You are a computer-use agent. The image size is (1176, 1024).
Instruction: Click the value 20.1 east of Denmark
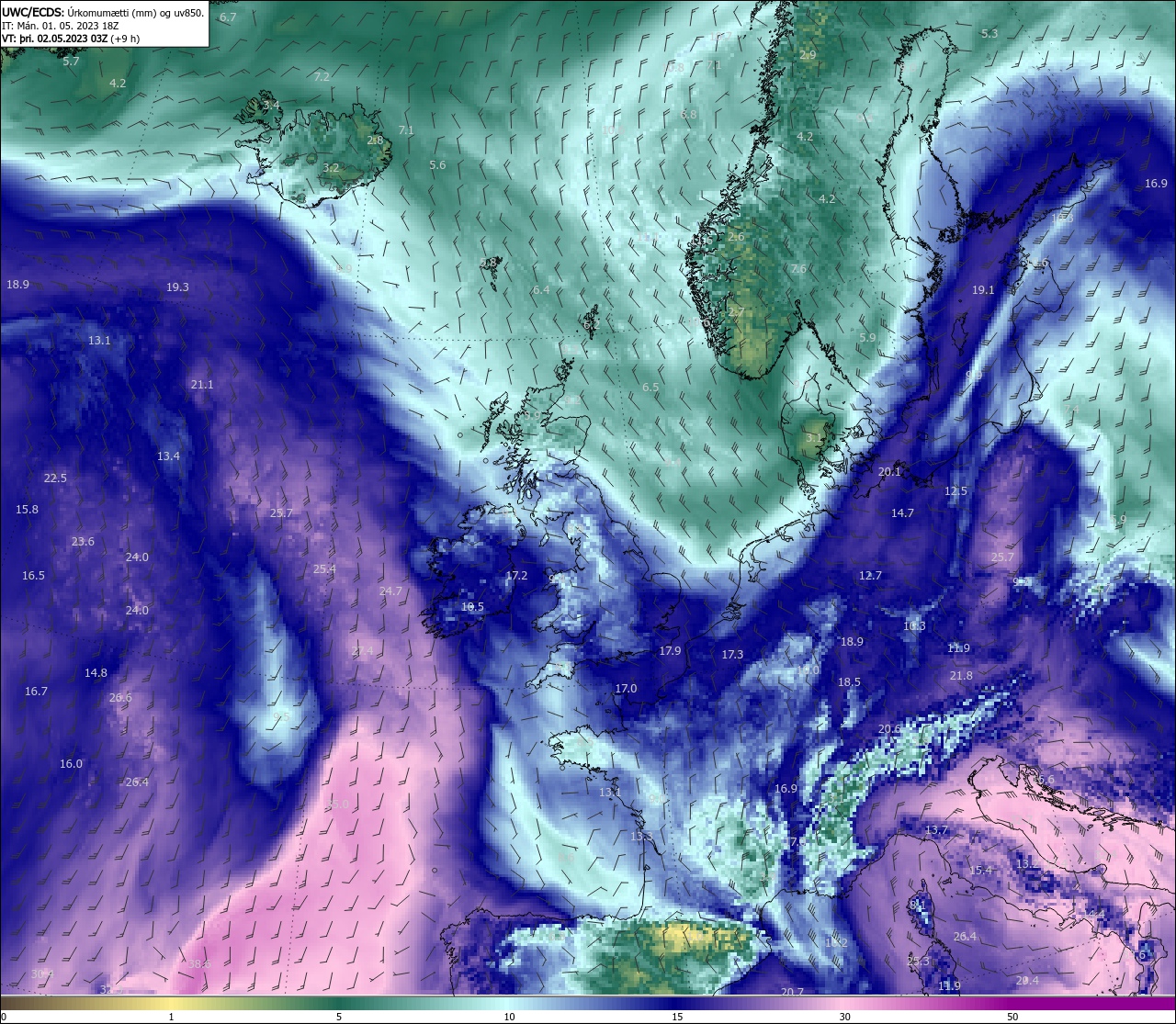889,472
